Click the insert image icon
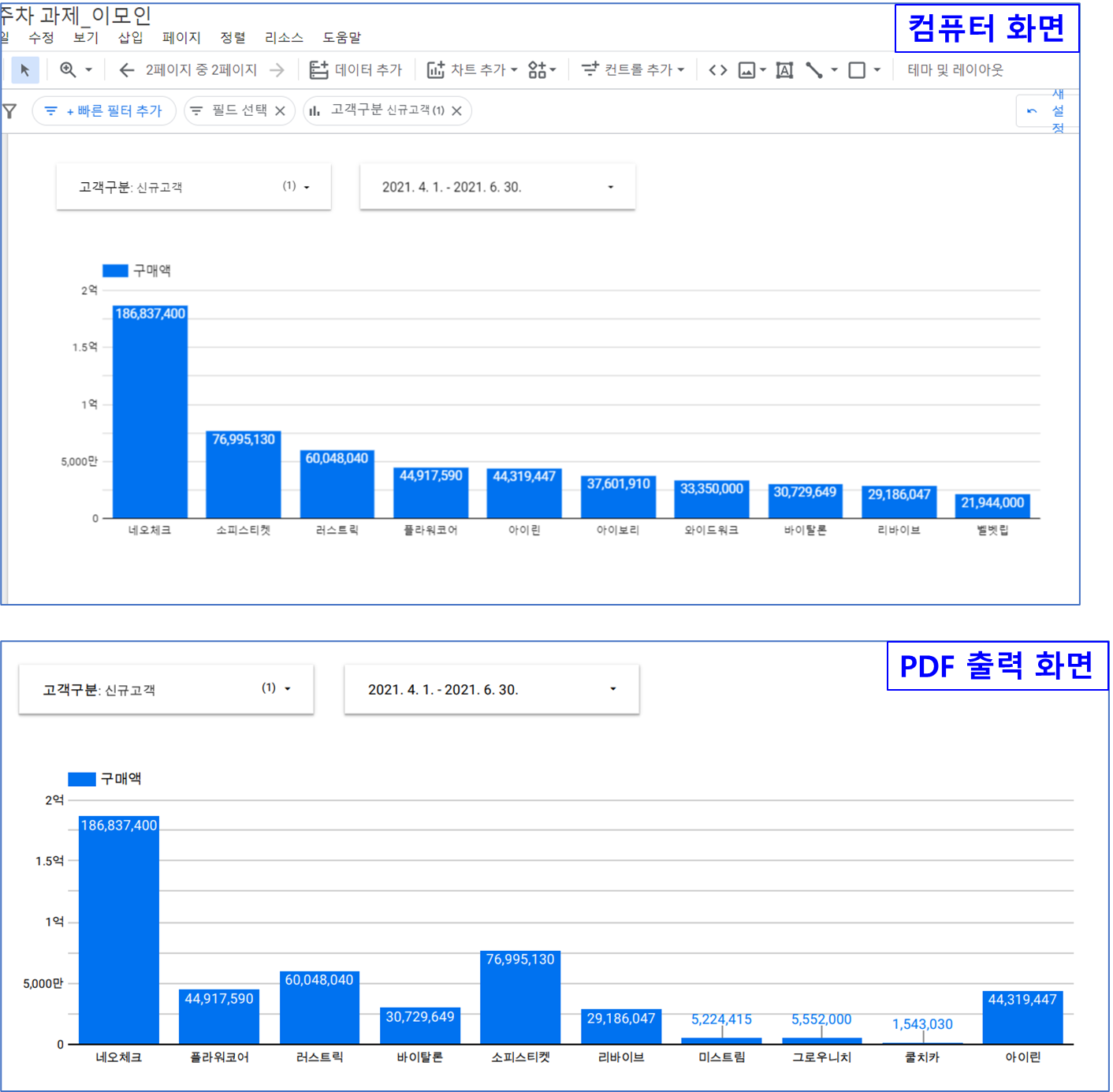1113x1092 pixels. [x=746, y=70]
